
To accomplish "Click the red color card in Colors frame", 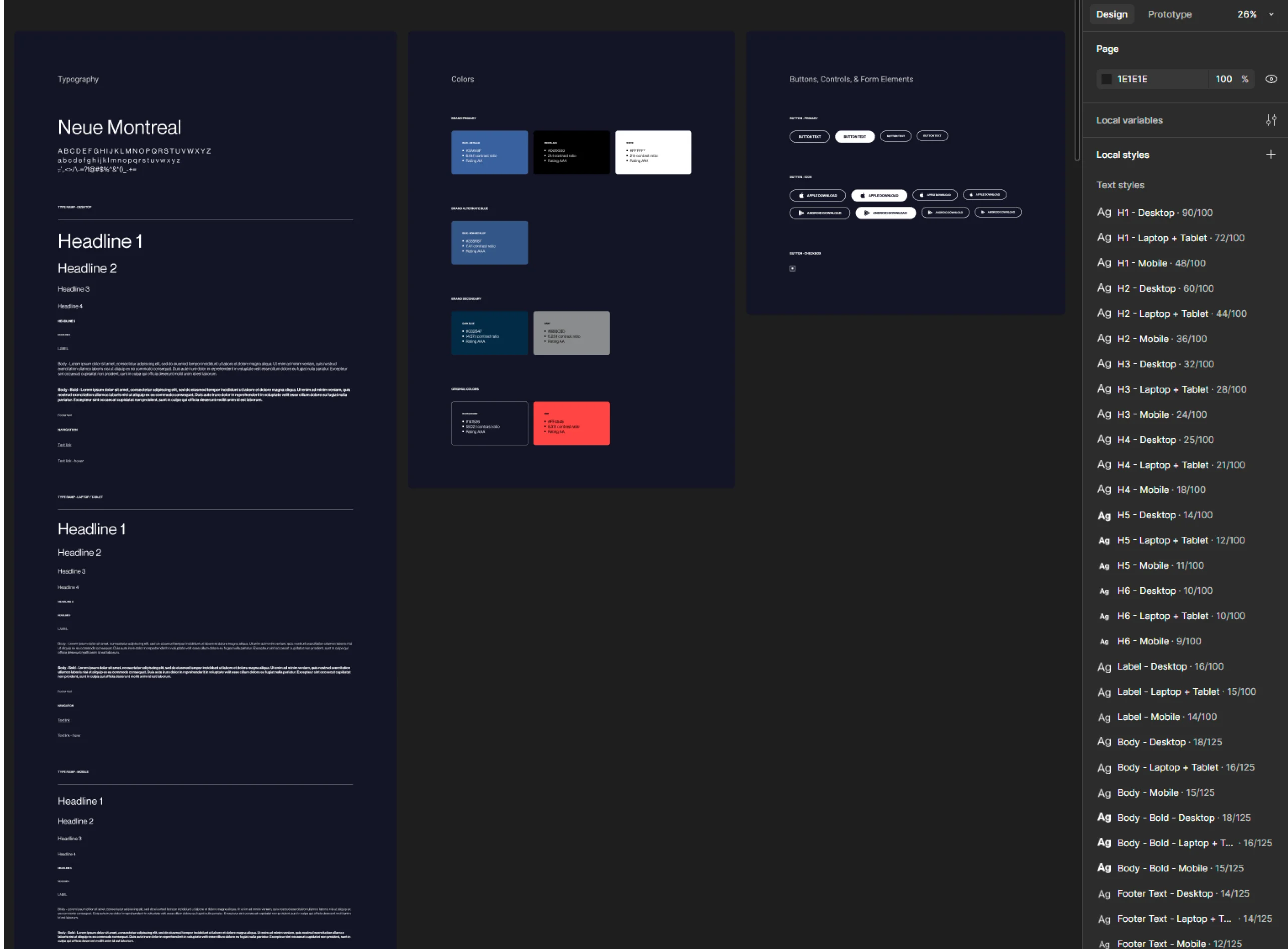I will [x=571, y=423].
